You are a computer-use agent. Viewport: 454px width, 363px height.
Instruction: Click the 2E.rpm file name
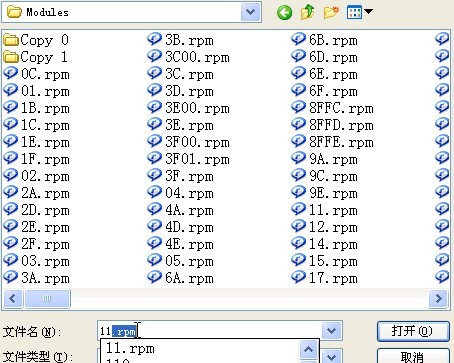45,228
